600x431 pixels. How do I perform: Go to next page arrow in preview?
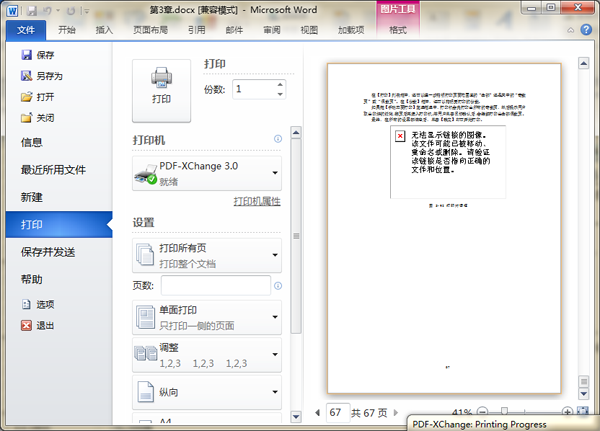(x=396, y=413)
